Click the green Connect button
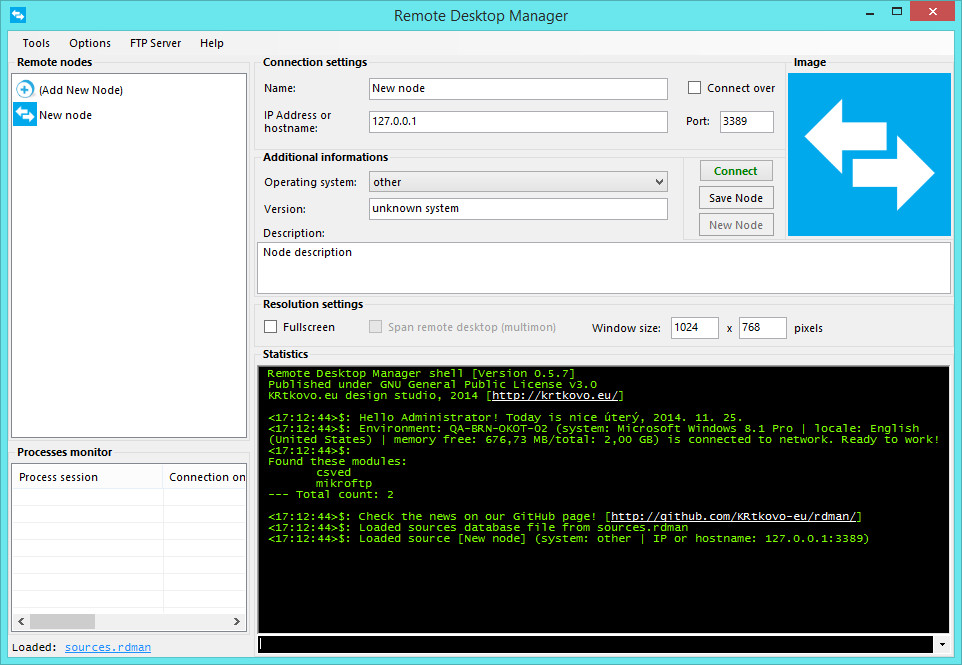Screen dimensions: 962x665 (x=736, y=171)
